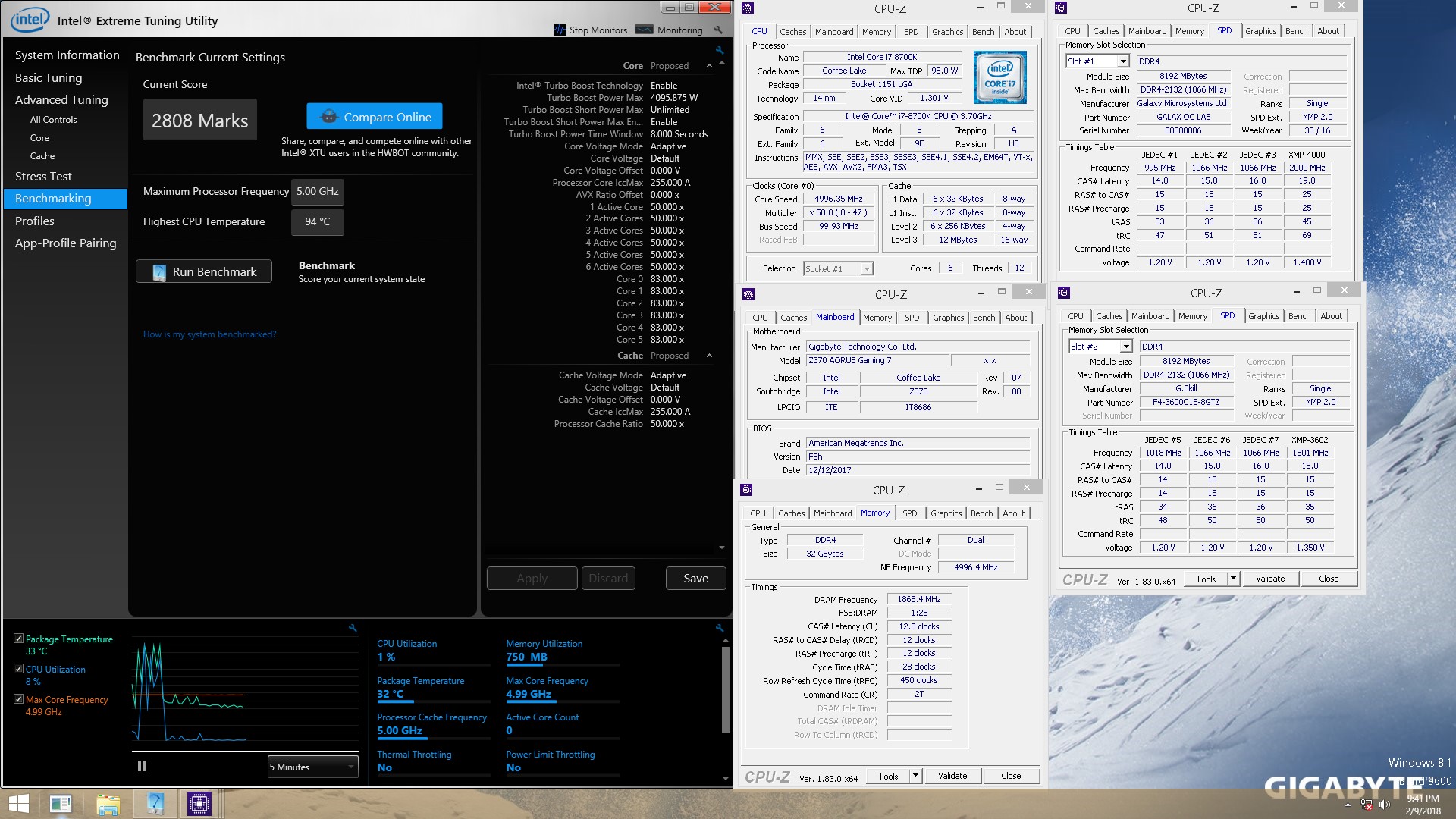Image resolution: width=1456 pixels, height=819 pixels.
Task: Click Tools button in CPU-Z Memory window
Action: (889, 776)
